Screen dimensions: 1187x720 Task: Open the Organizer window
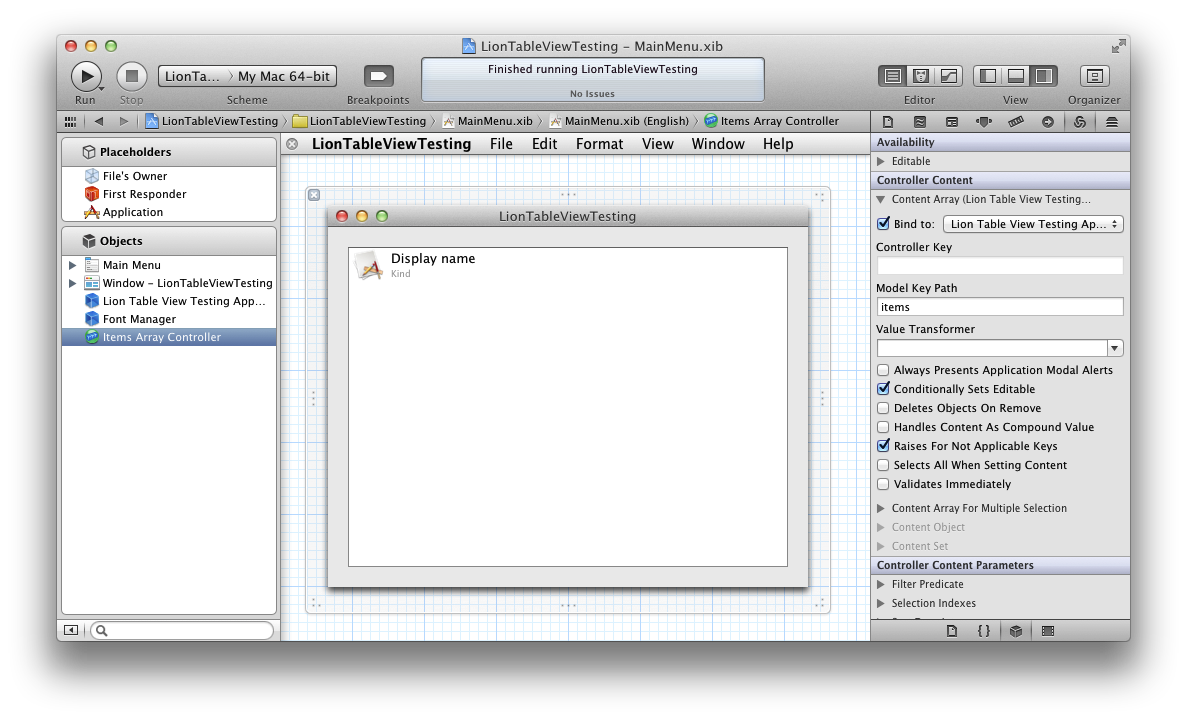point(1094,76)
